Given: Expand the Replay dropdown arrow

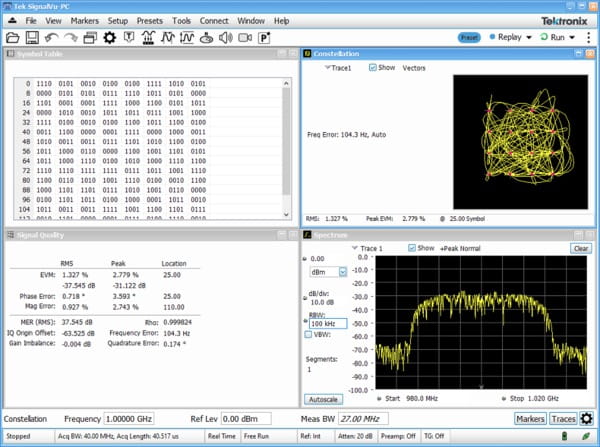Looking at the screenshot, I should coord(530,37).
